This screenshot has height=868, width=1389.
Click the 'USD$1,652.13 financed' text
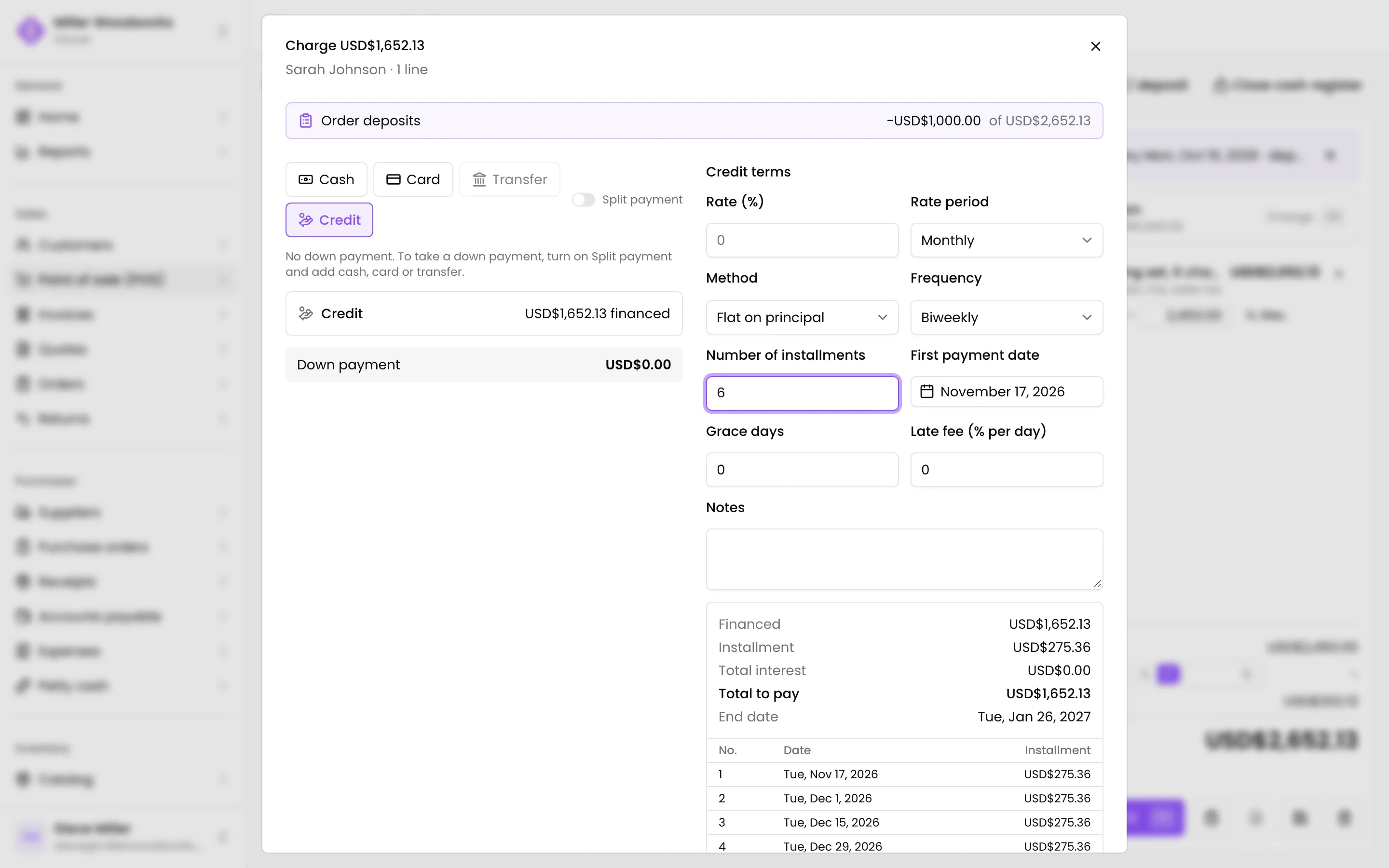(x=597, y=313)
